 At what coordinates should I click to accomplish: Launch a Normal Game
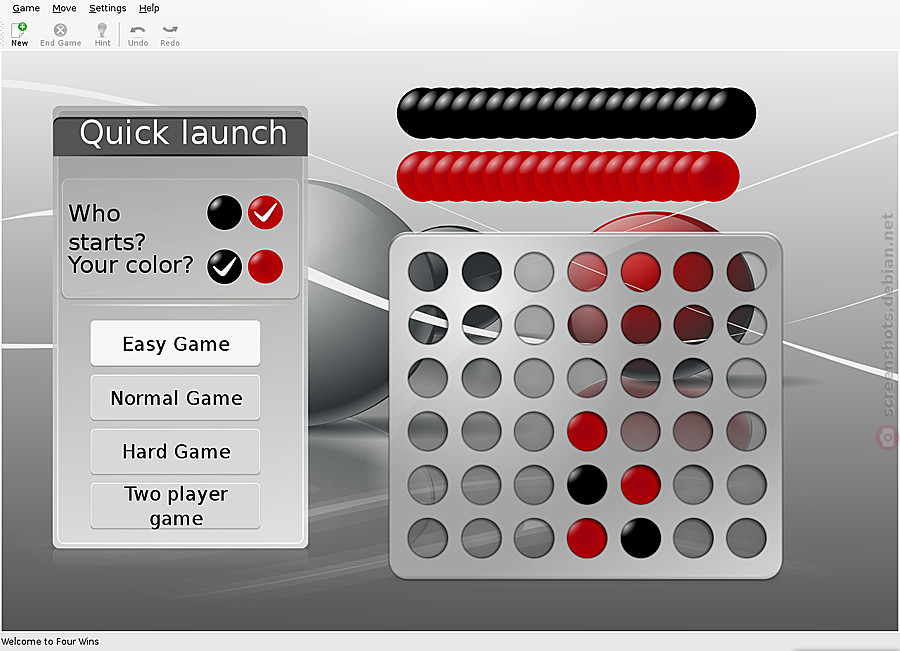176,397
